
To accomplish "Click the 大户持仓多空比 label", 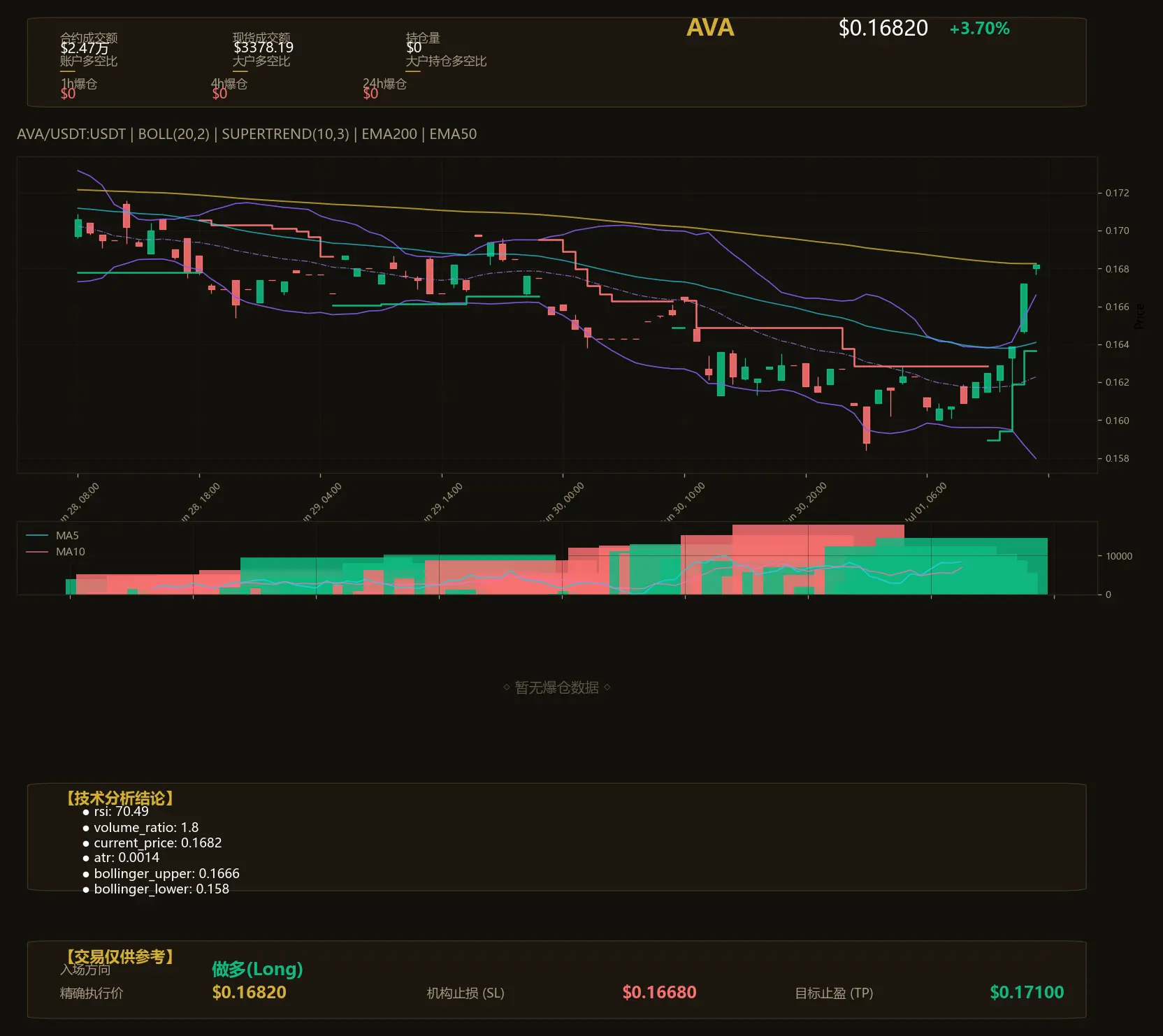I will (446, 61).
